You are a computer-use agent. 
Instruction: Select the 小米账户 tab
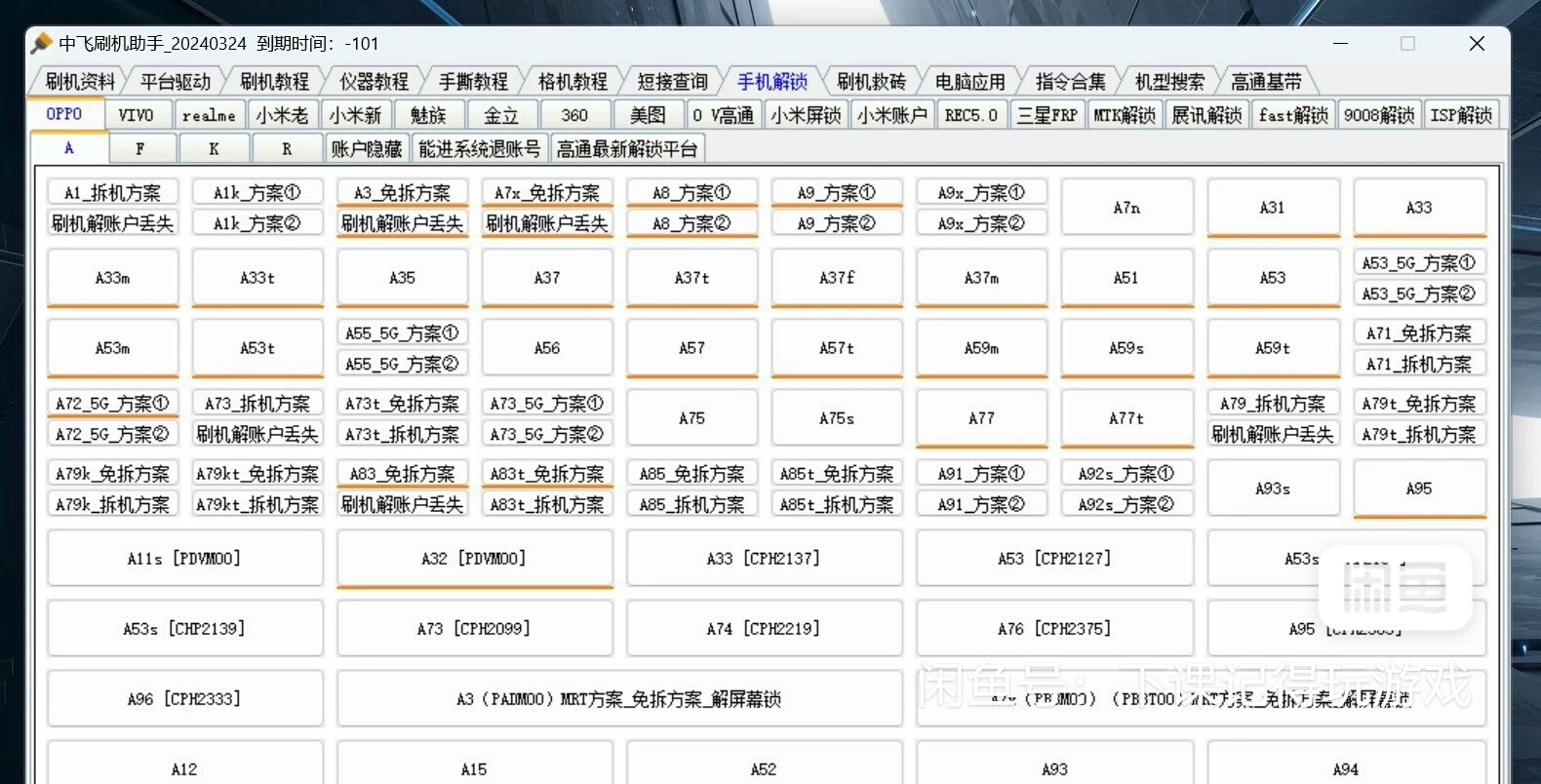tap(892, 115)
